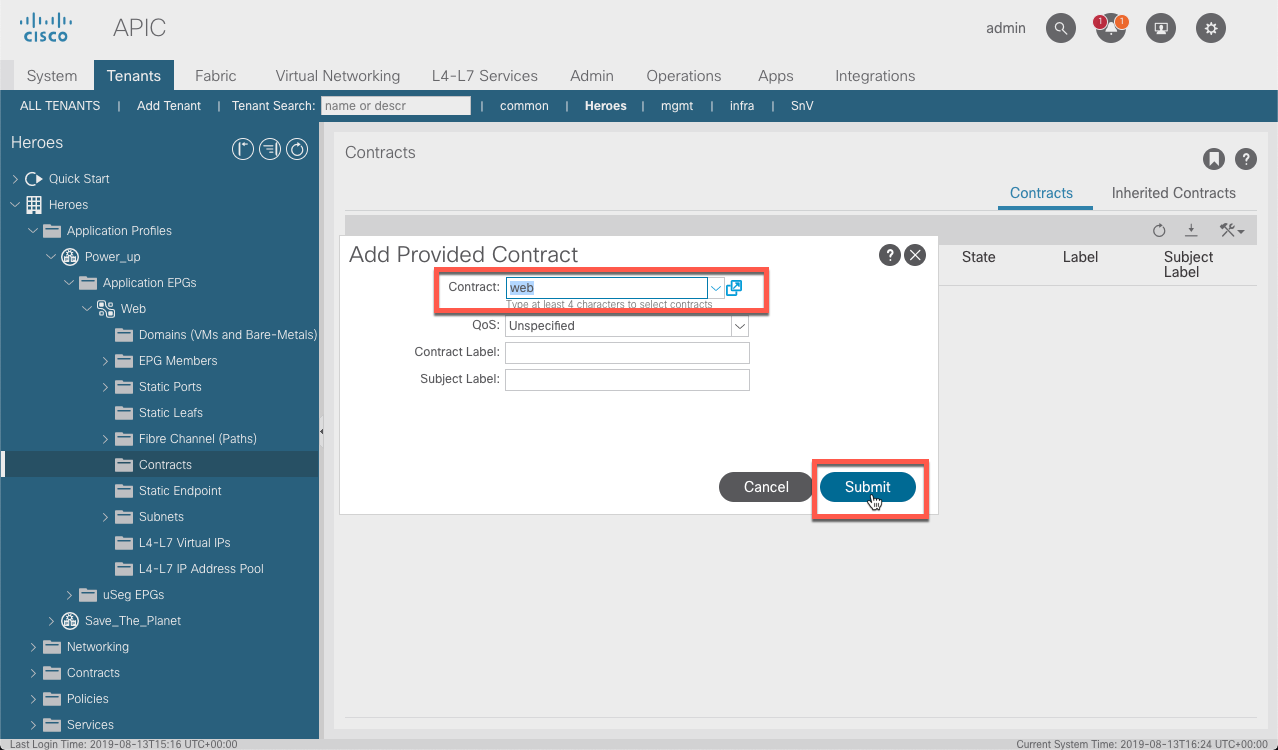Open help for the Contracts view
The width and height of the screenshot is (1278, 750).
[1244, 159]
